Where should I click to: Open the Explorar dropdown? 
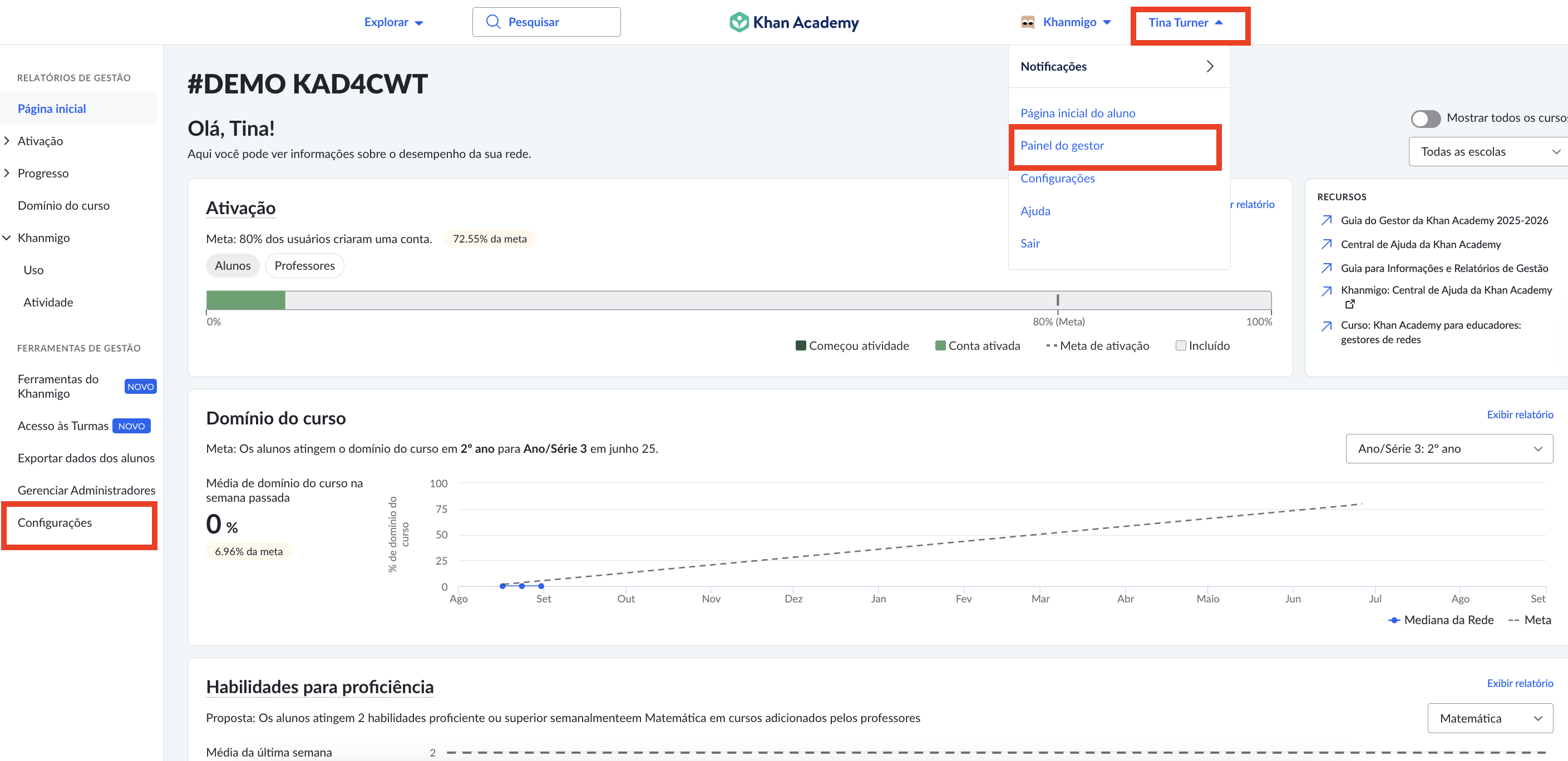[393, 22]
